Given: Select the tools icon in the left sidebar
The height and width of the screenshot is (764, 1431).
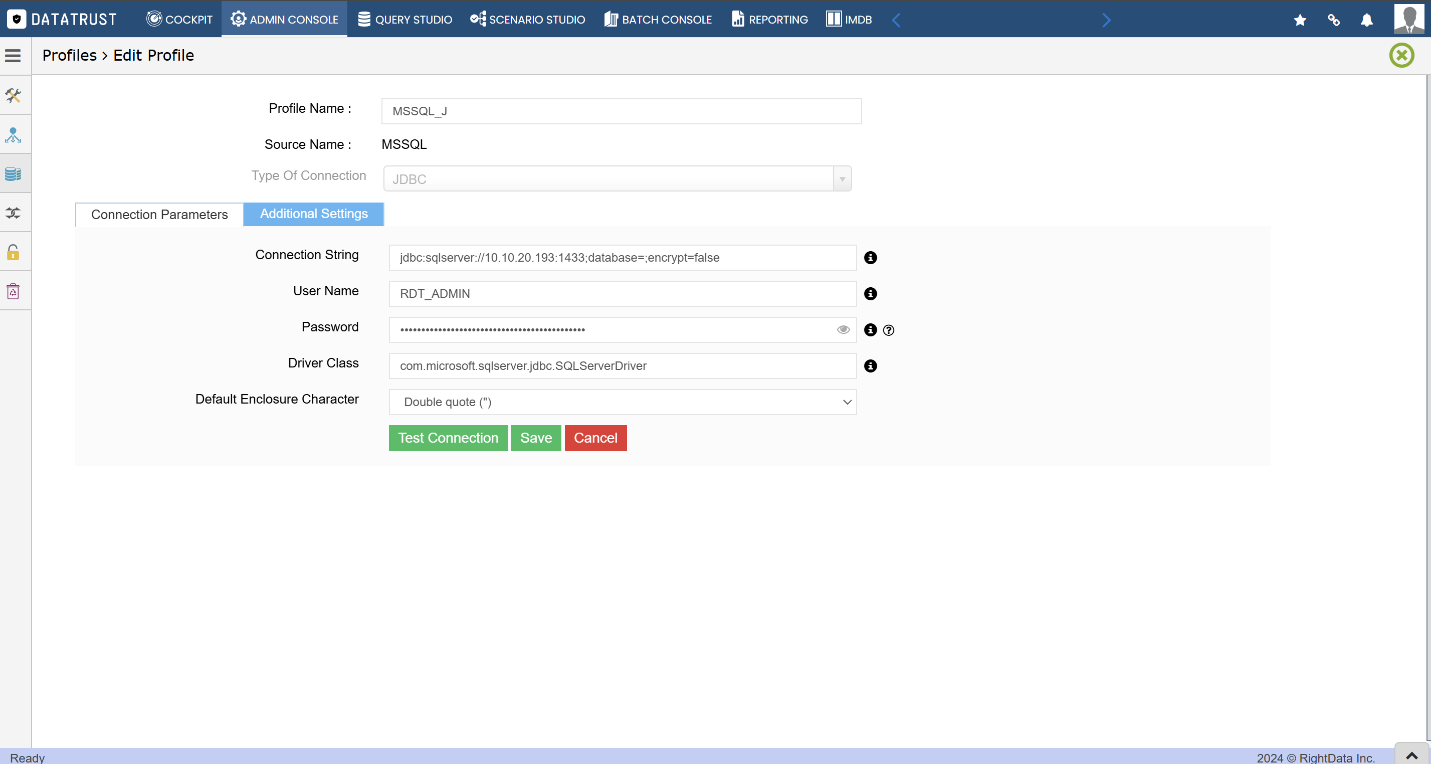Looking at the screenshot, I should point(13,95).
